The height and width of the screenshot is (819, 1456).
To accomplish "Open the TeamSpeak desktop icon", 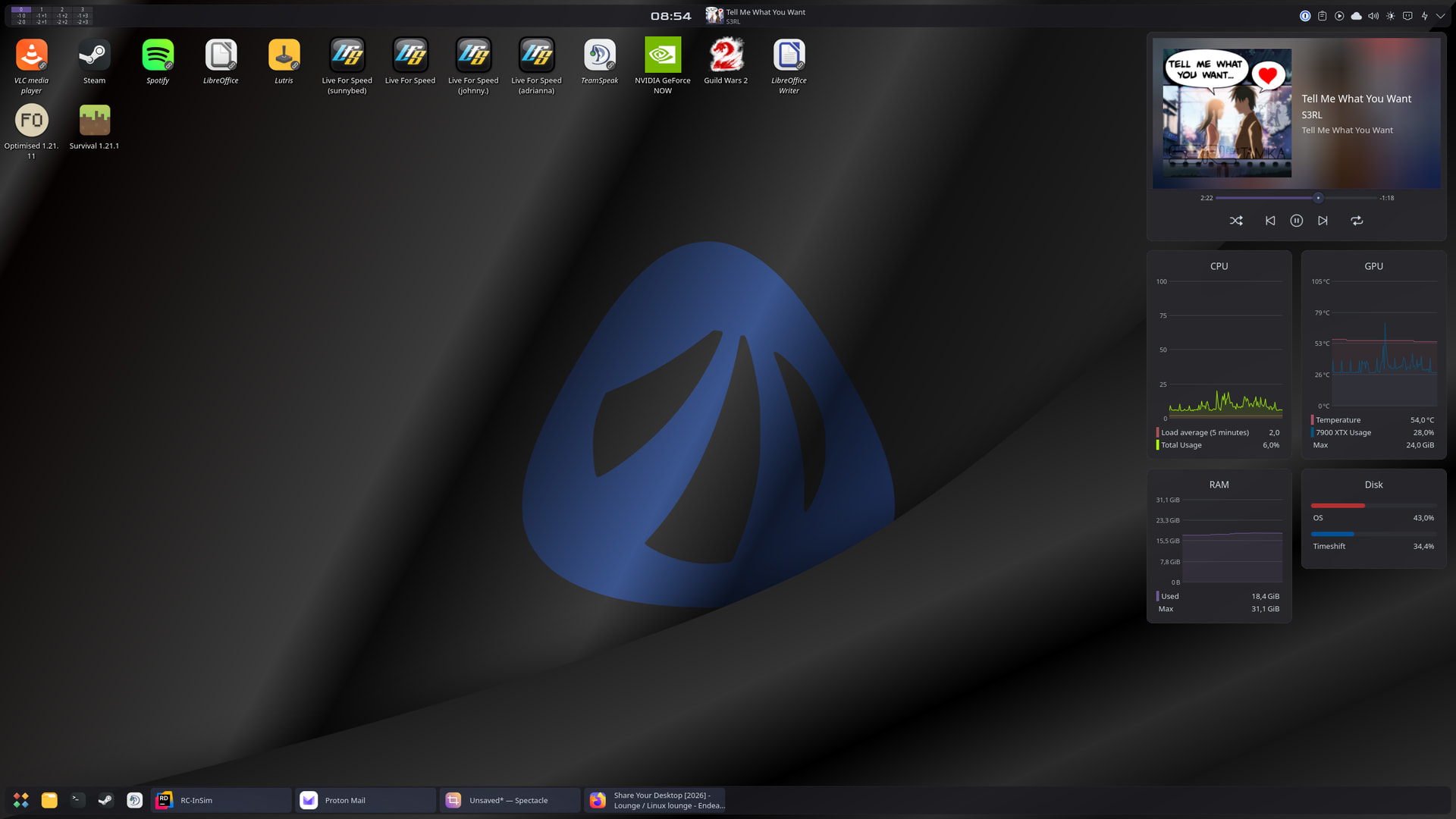I will point(600,61).
